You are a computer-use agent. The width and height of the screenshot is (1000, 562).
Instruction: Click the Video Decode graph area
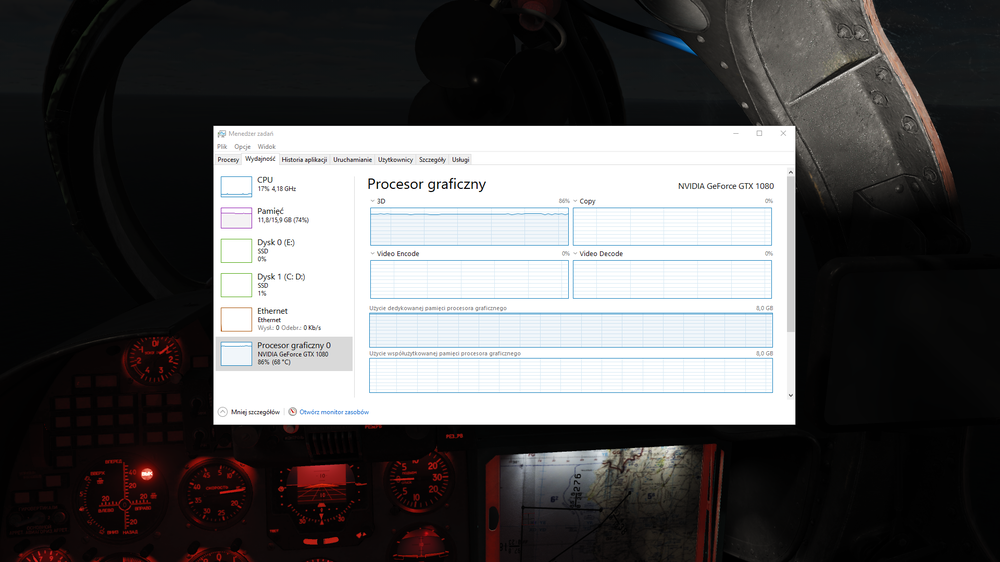pyautogui.click(x=672, y=279)
